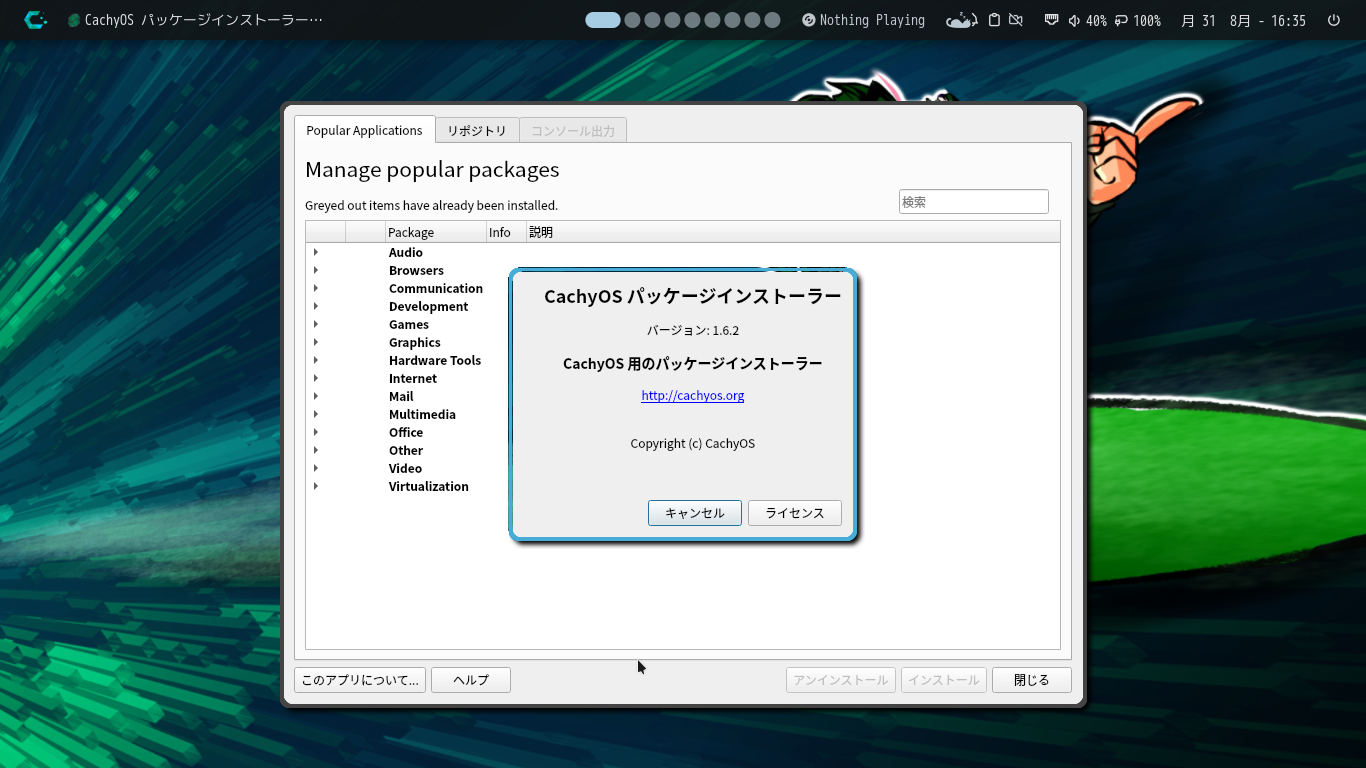
Task: Select the Multimedia category label
Action: (422, 414)
